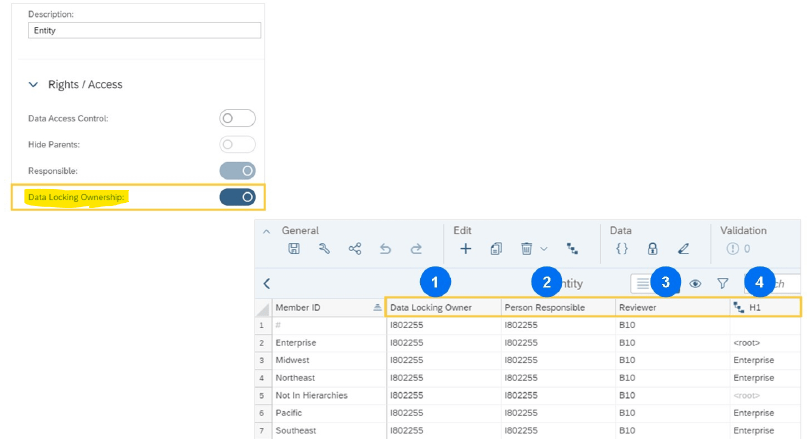This screenshot has height=439, width=809.
Task: Click the curly braces icon in Data
Action: point(621,249)
